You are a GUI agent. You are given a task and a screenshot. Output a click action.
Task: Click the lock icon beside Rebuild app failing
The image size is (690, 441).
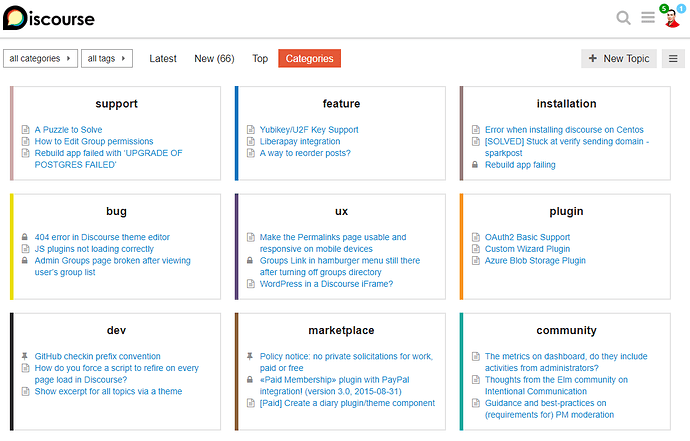[475, 165]
